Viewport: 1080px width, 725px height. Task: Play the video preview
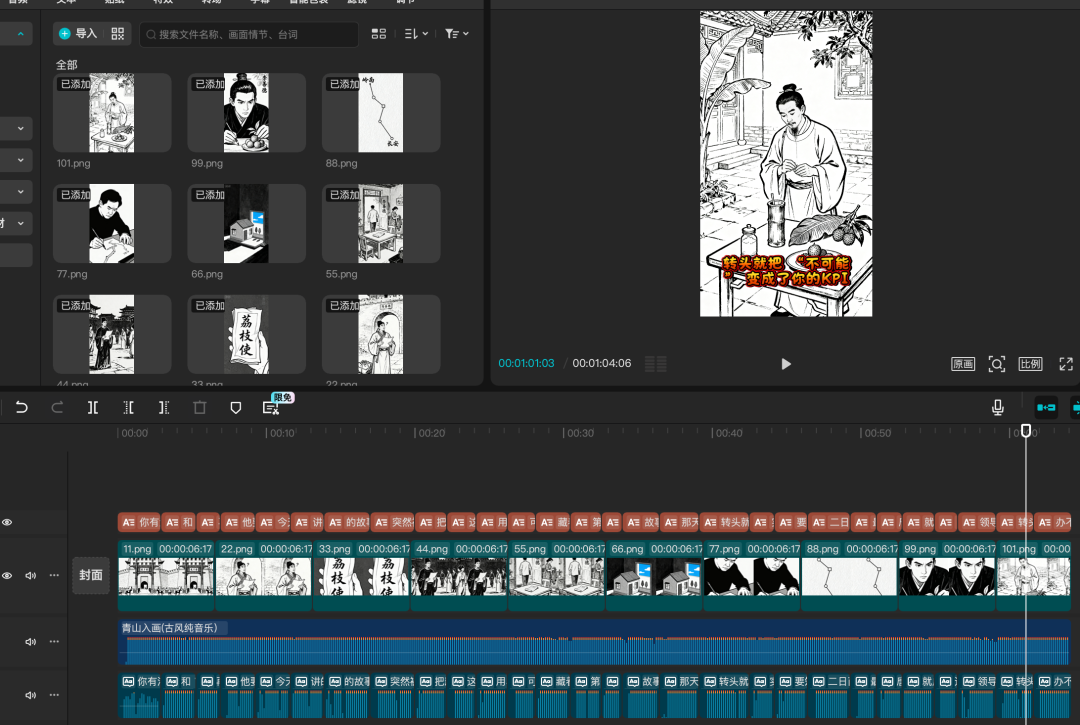786,364
